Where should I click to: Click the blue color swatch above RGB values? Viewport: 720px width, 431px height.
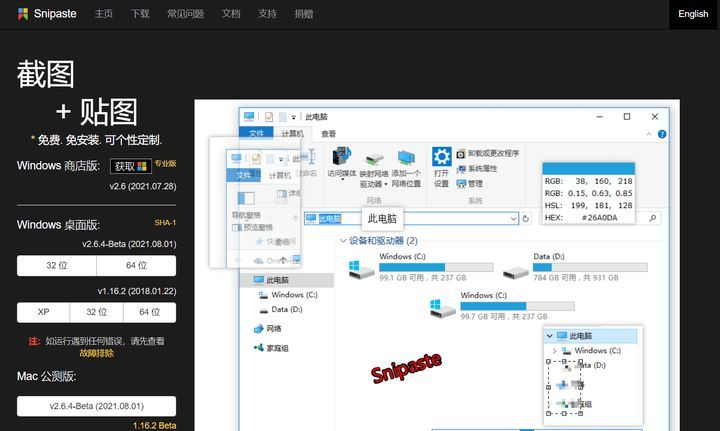[588, 168]
